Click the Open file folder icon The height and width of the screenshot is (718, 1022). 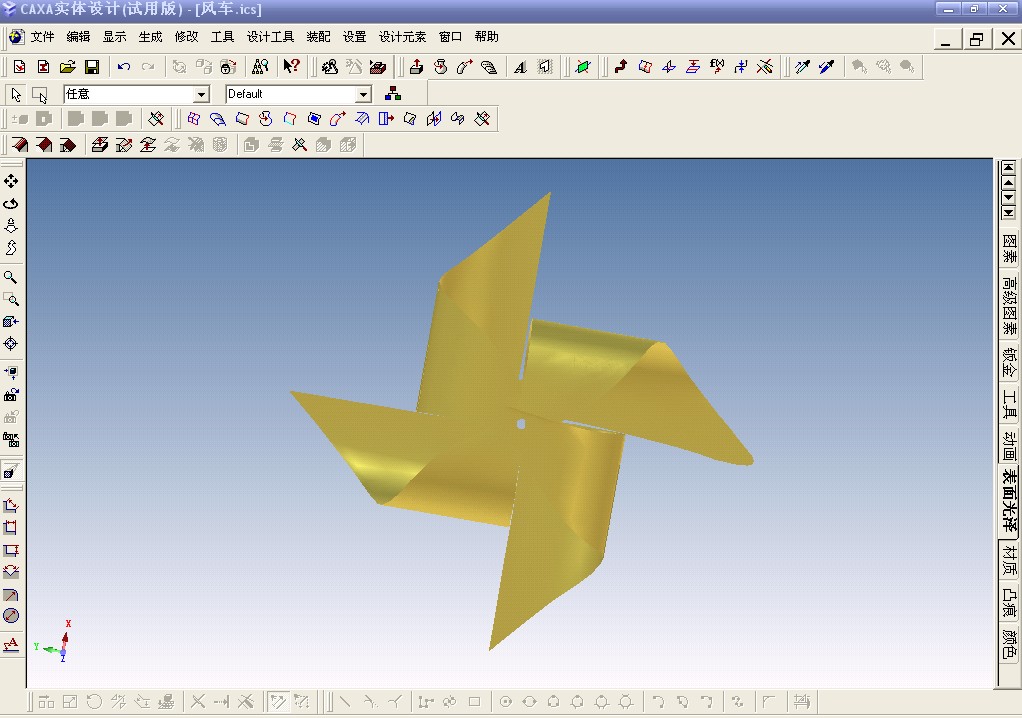coord(68,66)
